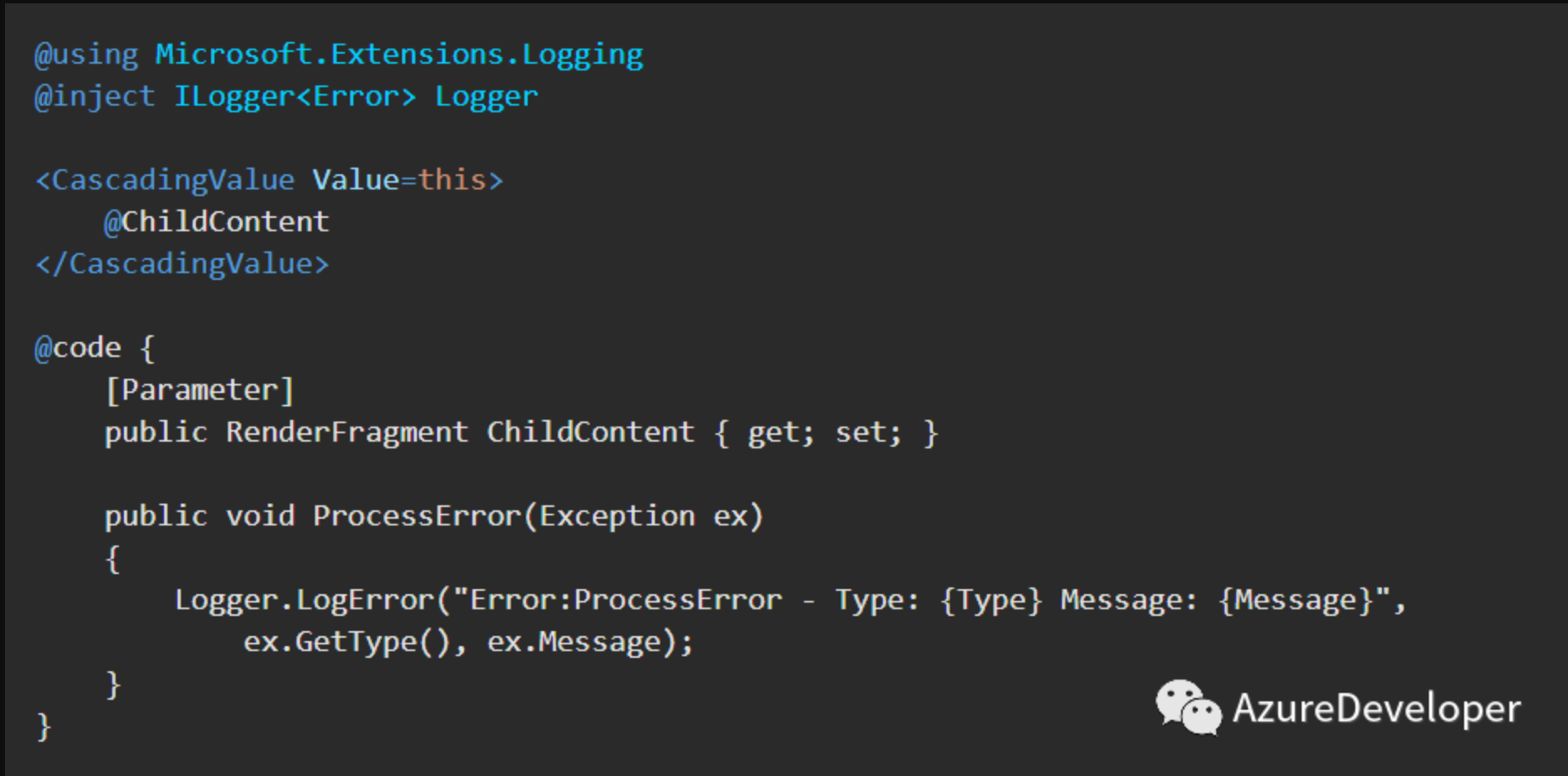Click the [Parameter] attribute
This screenshot has height=776, width=1568.
(199, 391)
